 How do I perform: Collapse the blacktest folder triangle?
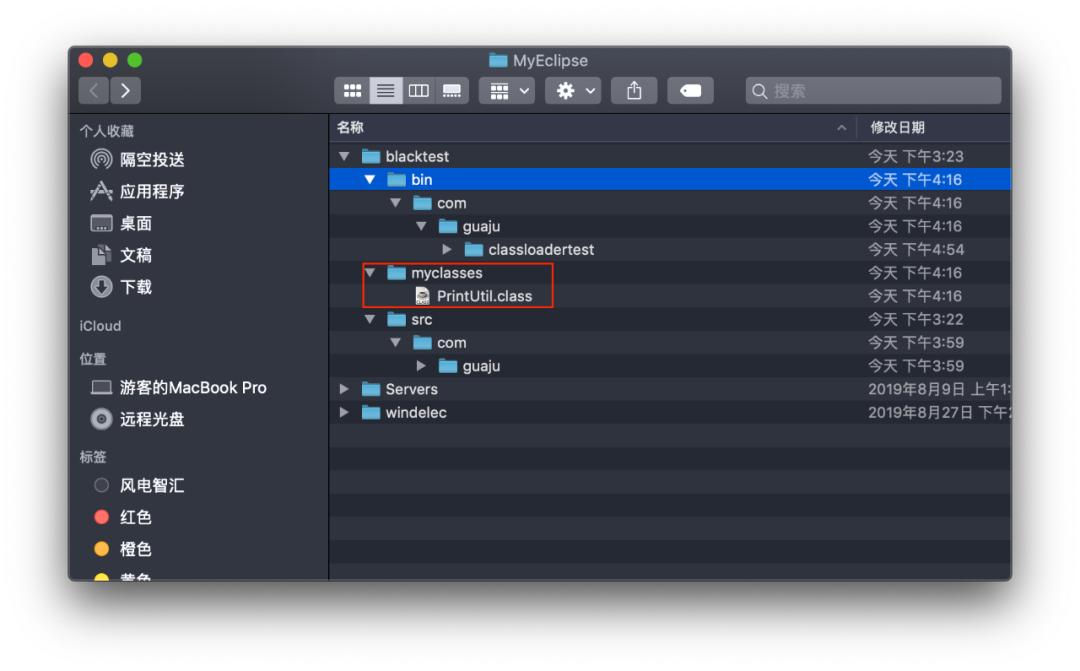coord(344,156)
